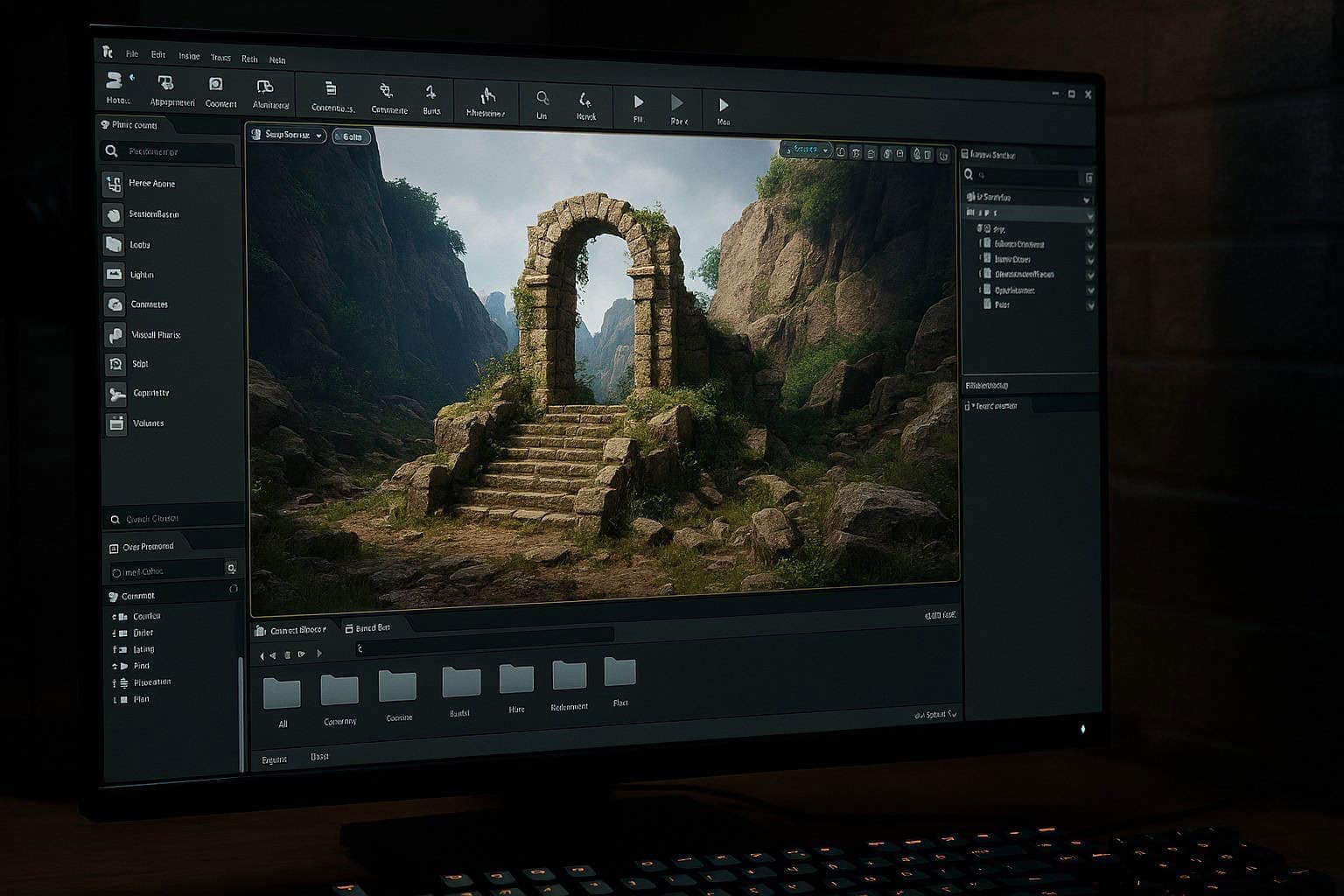
Task: Open the Redenment folder in content browser
Action: pyautogui.click(x=570, y=676)
